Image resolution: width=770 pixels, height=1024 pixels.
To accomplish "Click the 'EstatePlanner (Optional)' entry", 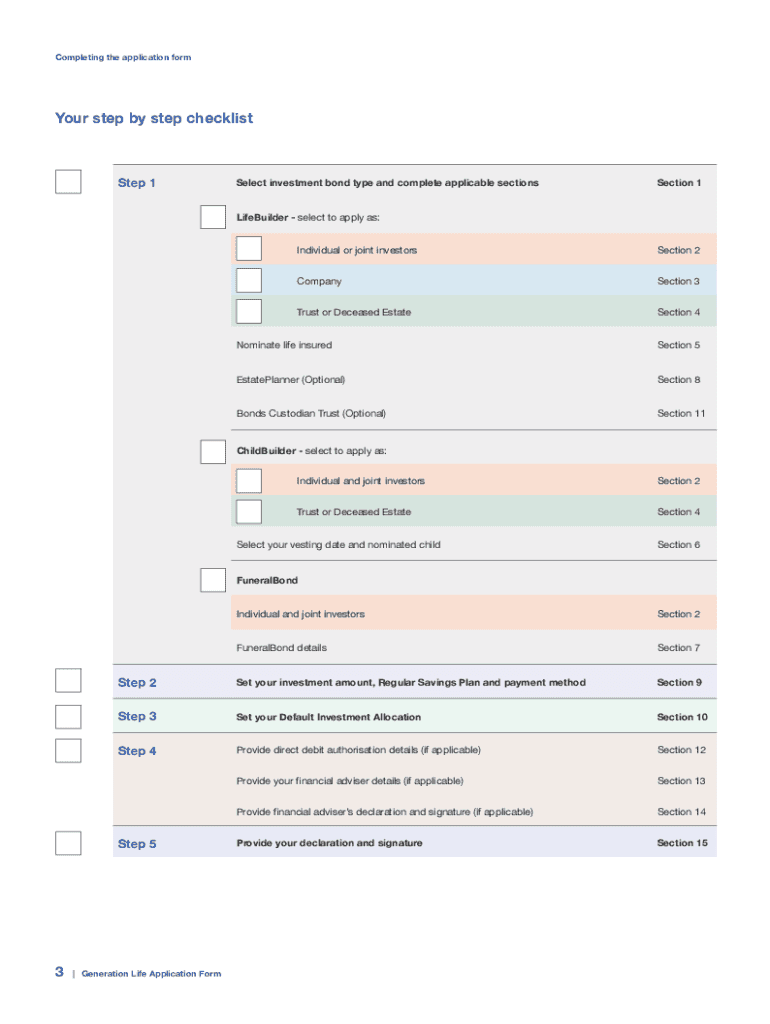I will coord(290,380).
